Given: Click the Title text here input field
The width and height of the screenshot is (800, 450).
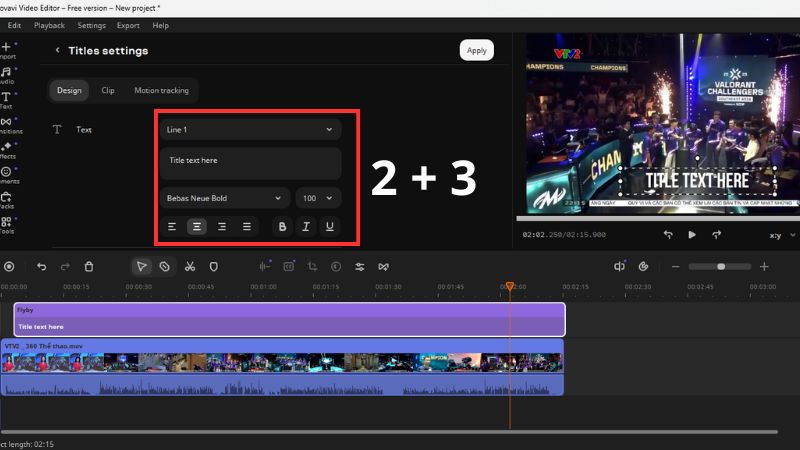Looking at the screenshot, I should tap(250, 160).
